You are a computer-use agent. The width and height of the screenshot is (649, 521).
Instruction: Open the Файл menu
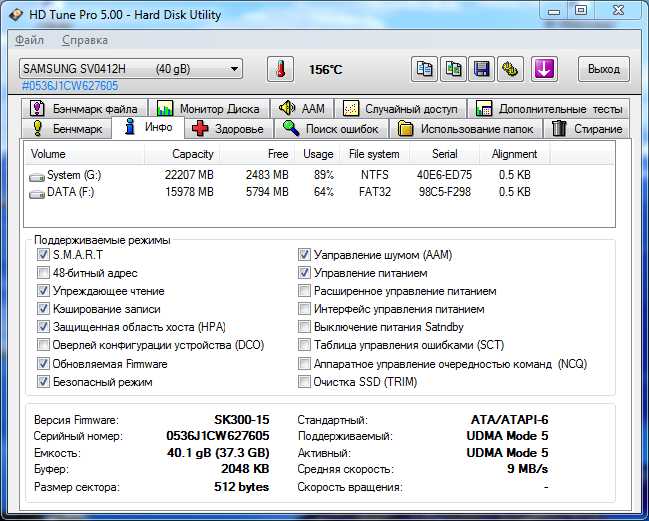[29, 40]
